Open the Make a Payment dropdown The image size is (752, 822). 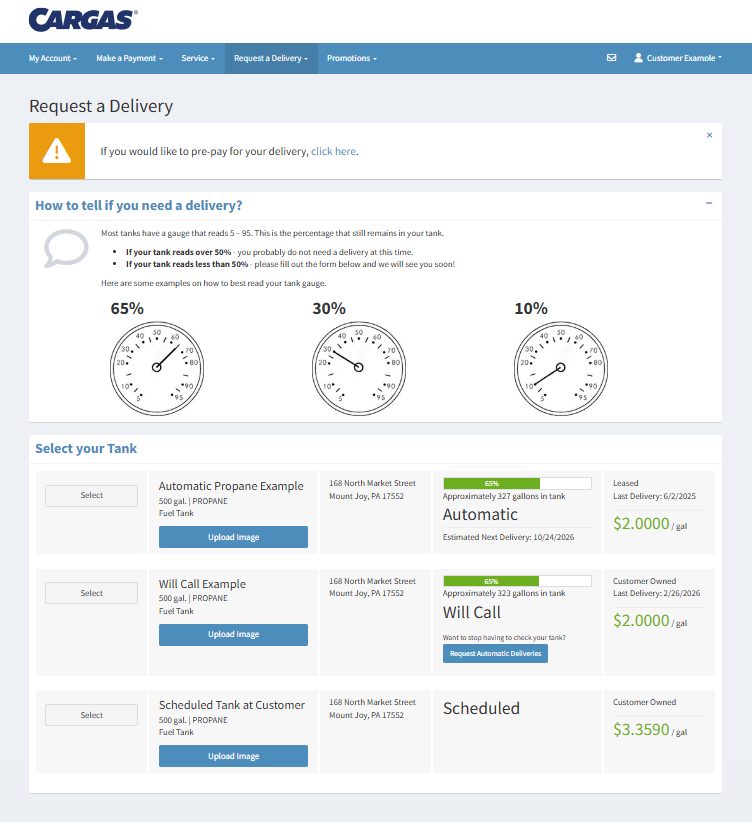[130, 58]
